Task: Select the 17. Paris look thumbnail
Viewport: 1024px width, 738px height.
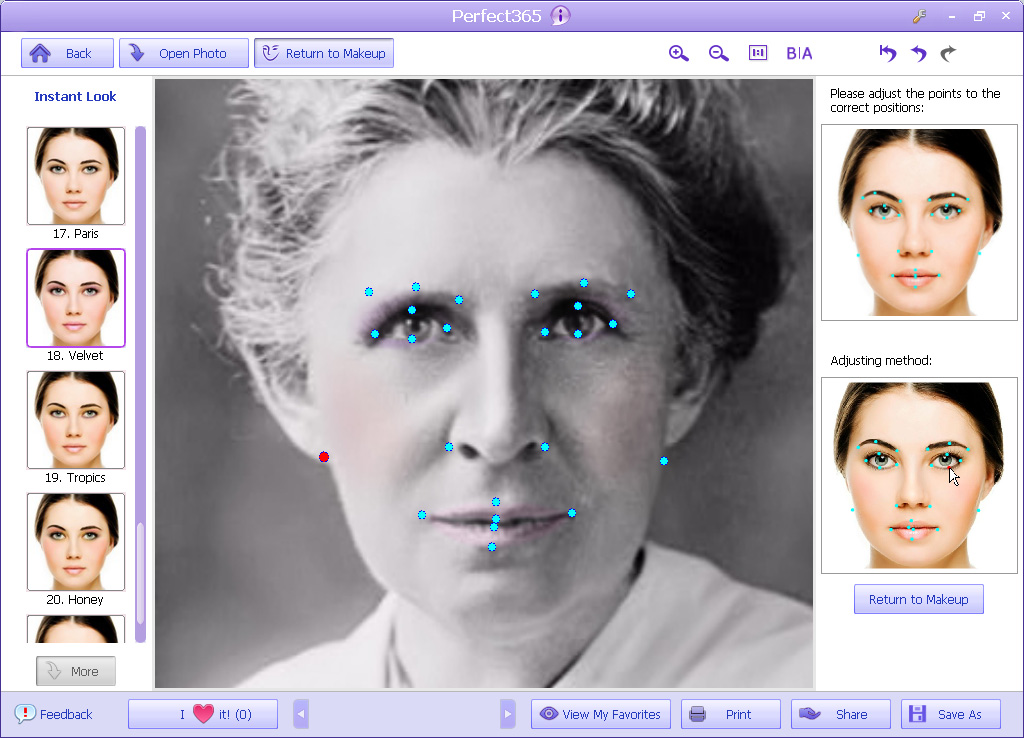Action: click(x=76, y=176)
